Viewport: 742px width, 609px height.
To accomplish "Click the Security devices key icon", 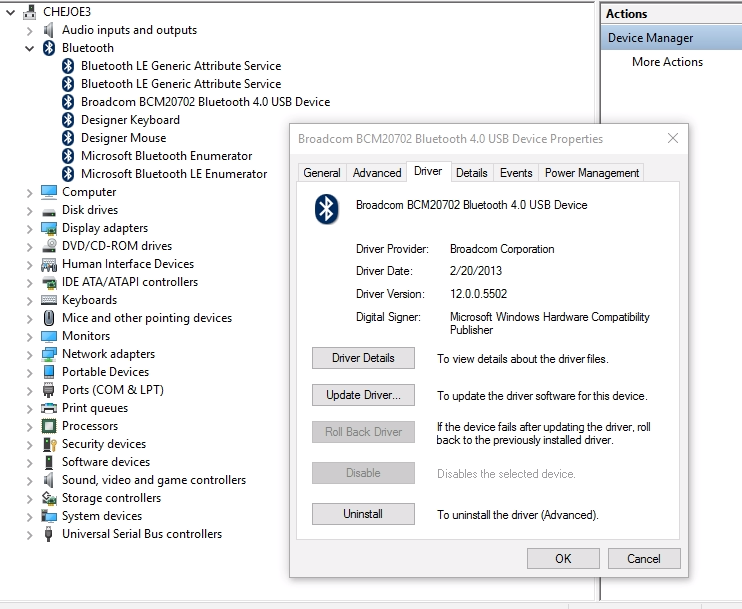I will pyautogui.click(x=50, y=444).
